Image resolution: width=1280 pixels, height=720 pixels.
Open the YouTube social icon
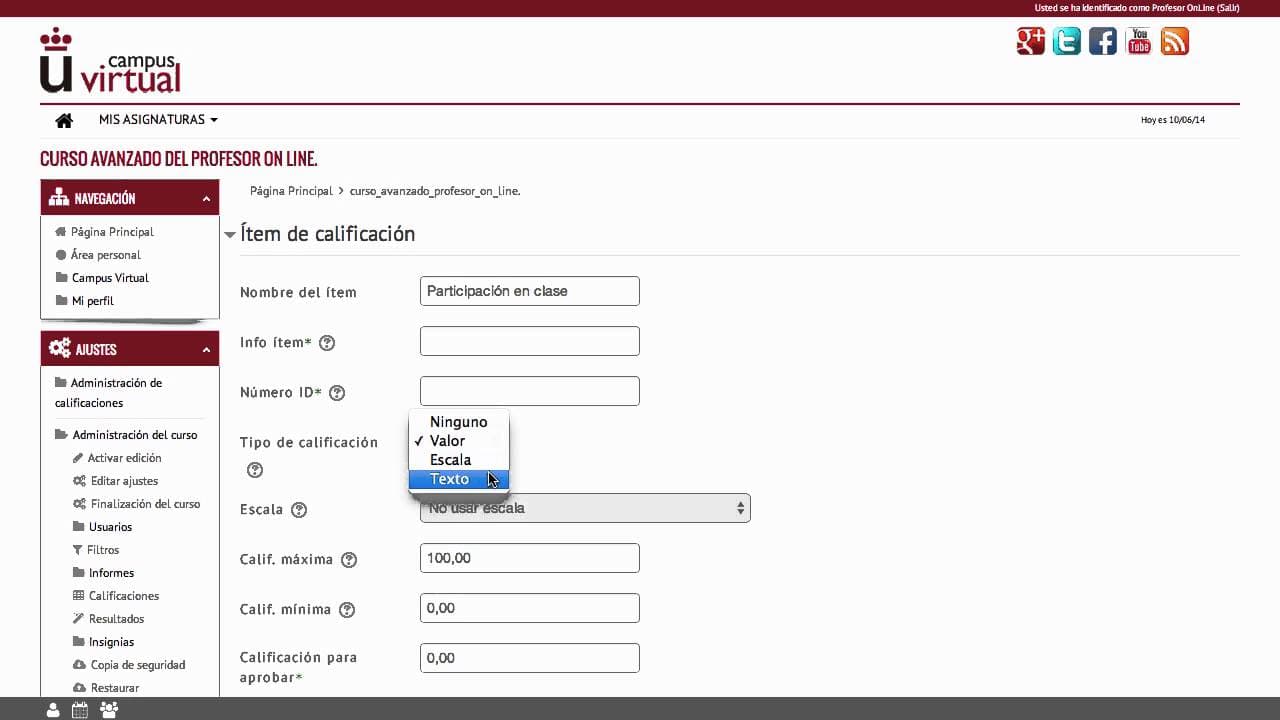coord(1139,41)
